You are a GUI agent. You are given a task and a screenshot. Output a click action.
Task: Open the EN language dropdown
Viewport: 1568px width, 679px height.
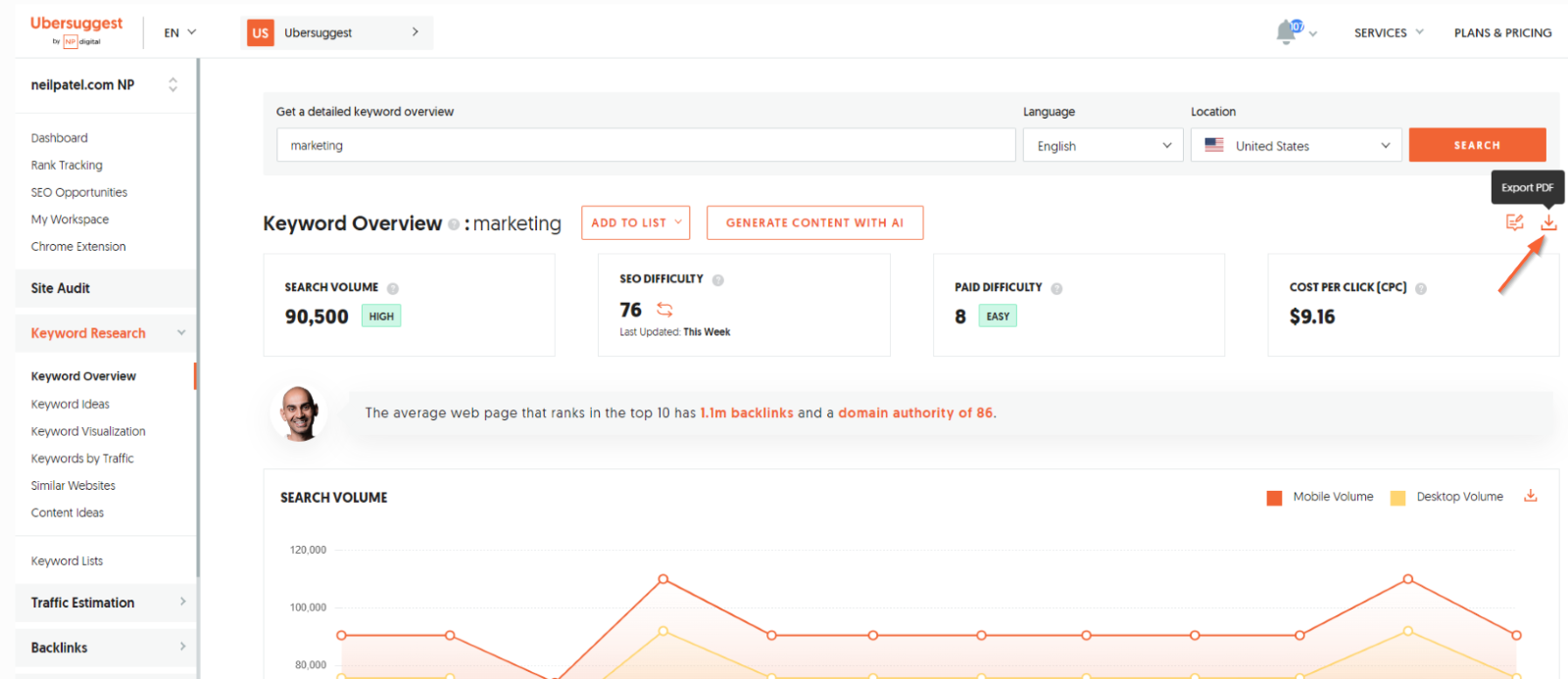[x=180, y=32]
